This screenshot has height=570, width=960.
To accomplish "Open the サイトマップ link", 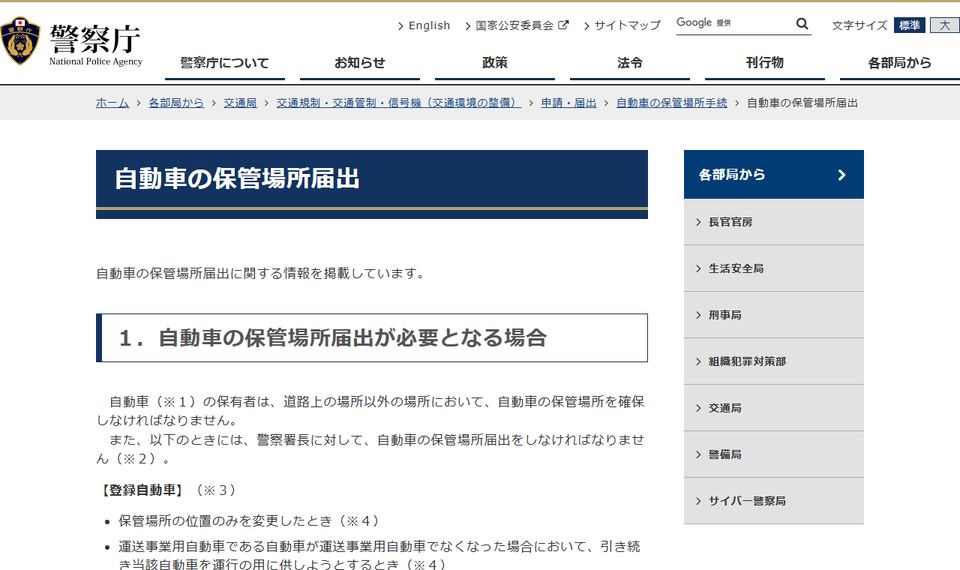I will pyautogui.click(x=622, y=26).
